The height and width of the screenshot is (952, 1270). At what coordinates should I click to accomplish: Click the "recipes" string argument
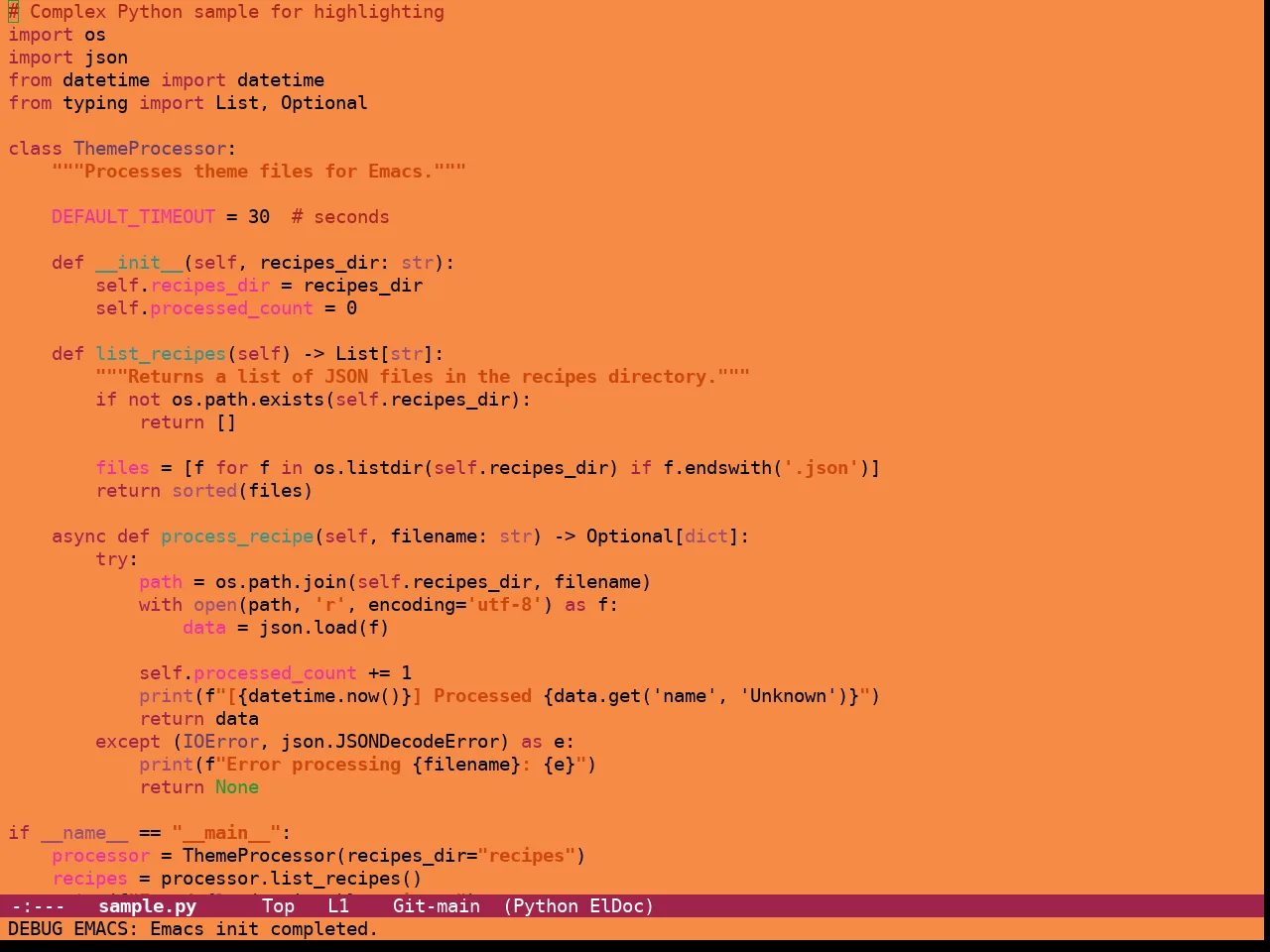tap(526, 856)
